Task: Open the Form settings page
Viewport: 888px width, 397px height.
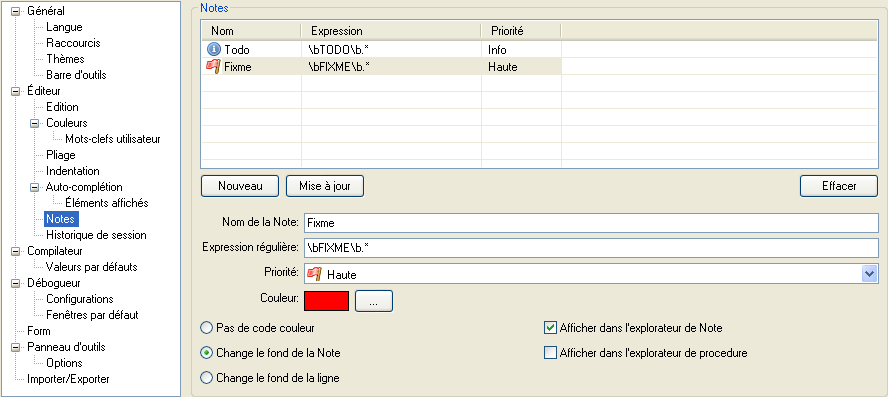Action: [x=39, y=331]
